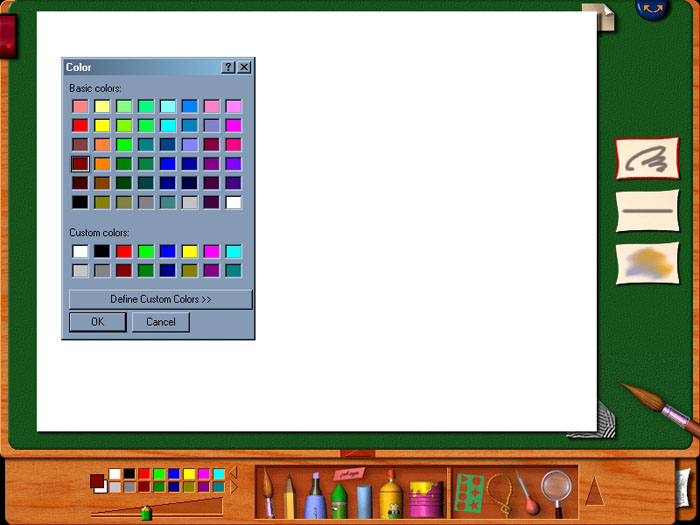Click the help question mark button
Image resolution: width=700 pixels, height=525 pixels.
coord(228,67)
